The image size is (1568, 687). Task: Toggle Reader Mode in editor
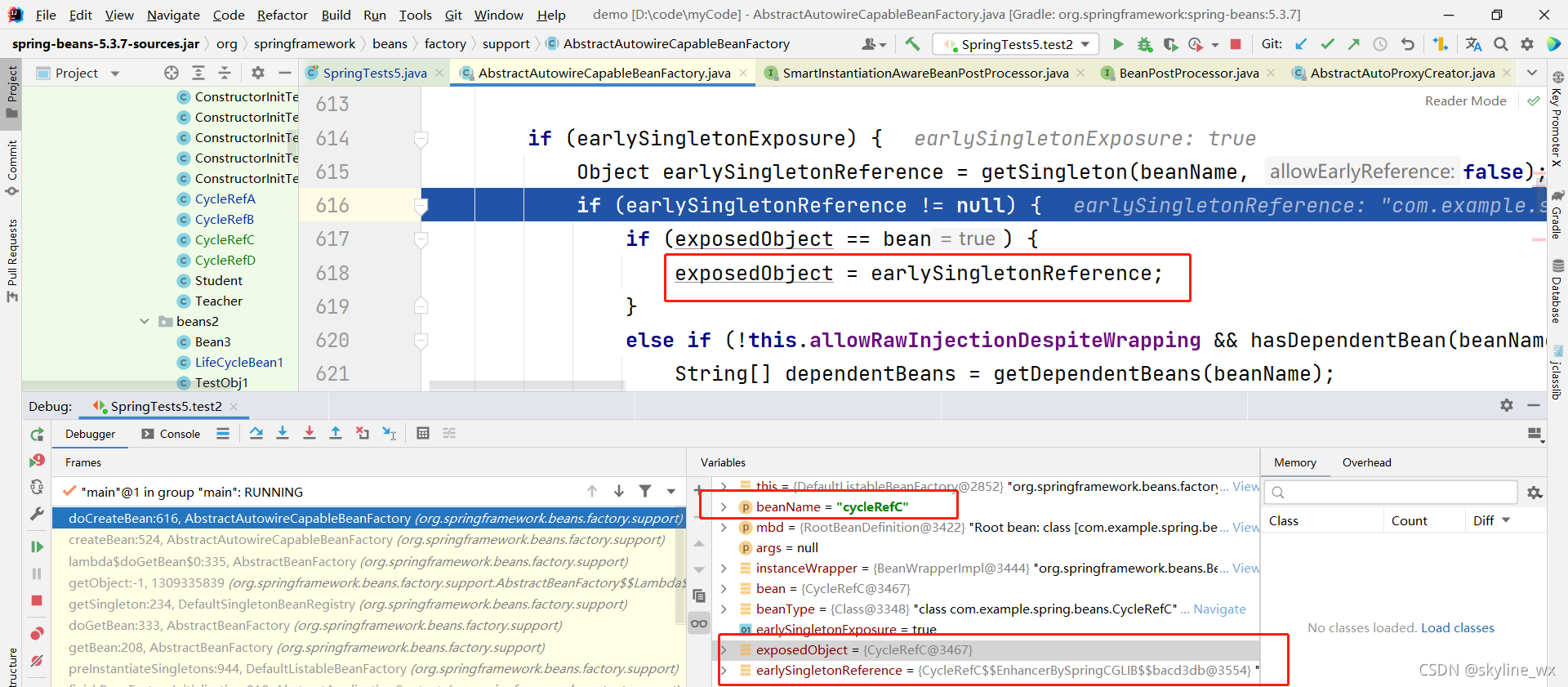click(1466, 100)
